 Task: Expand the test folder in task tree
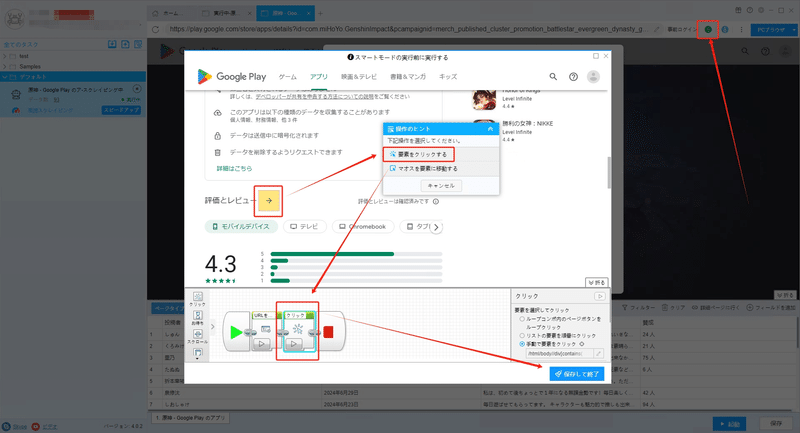coord(5,56)
